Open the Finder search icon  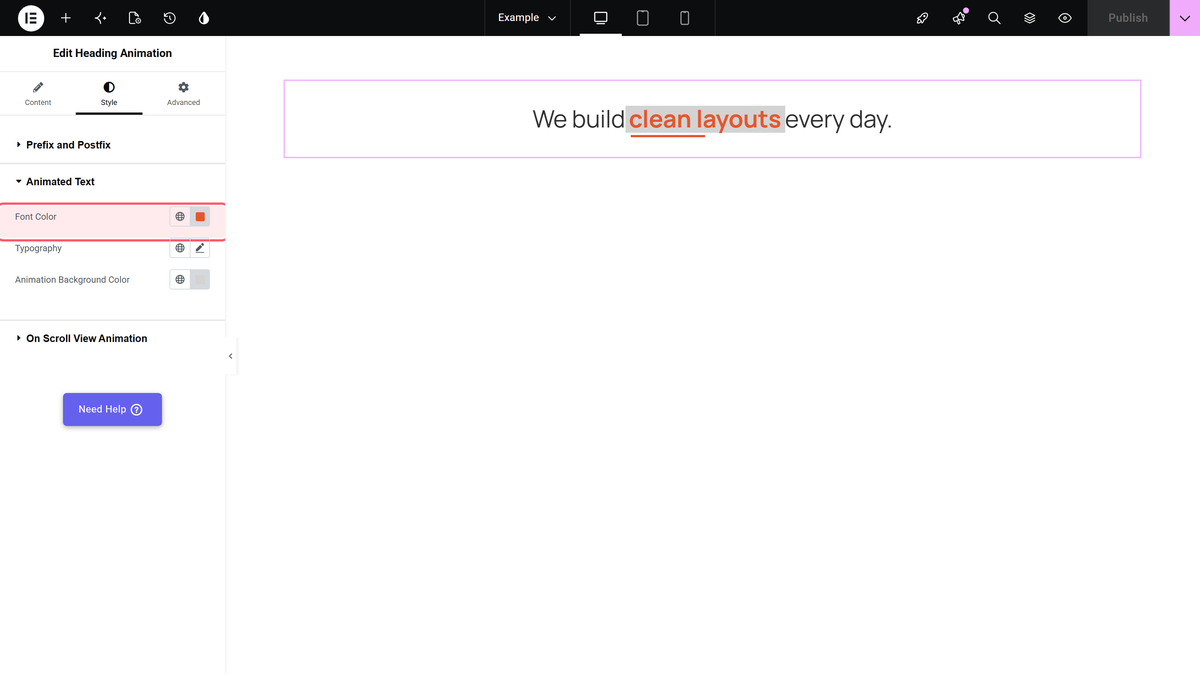tap(994, 18)
